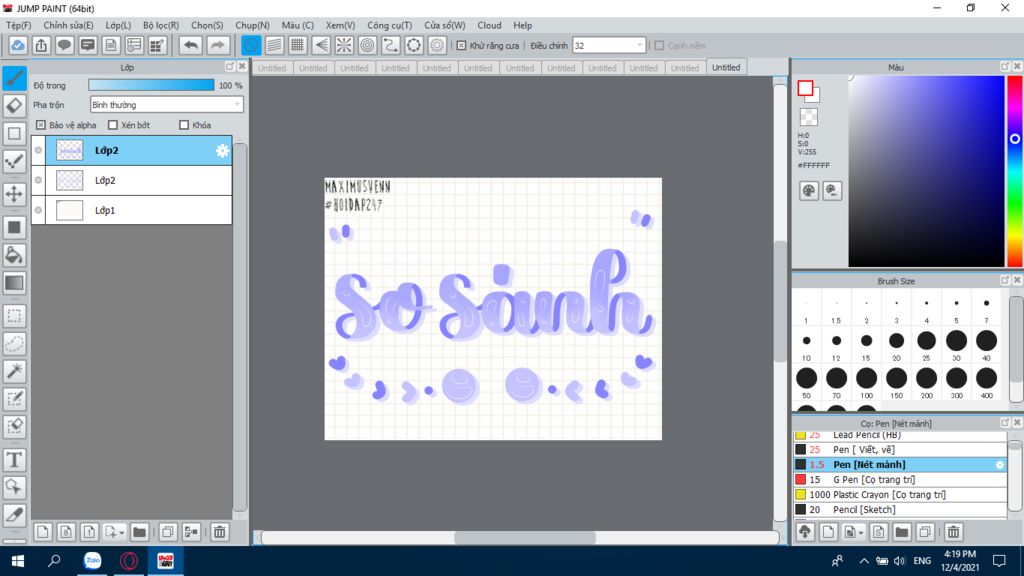Open gear settings for Pen [Nét mảnh] brush
Image resolution: width=1024 pixels, height=576 pixels.
999,465
